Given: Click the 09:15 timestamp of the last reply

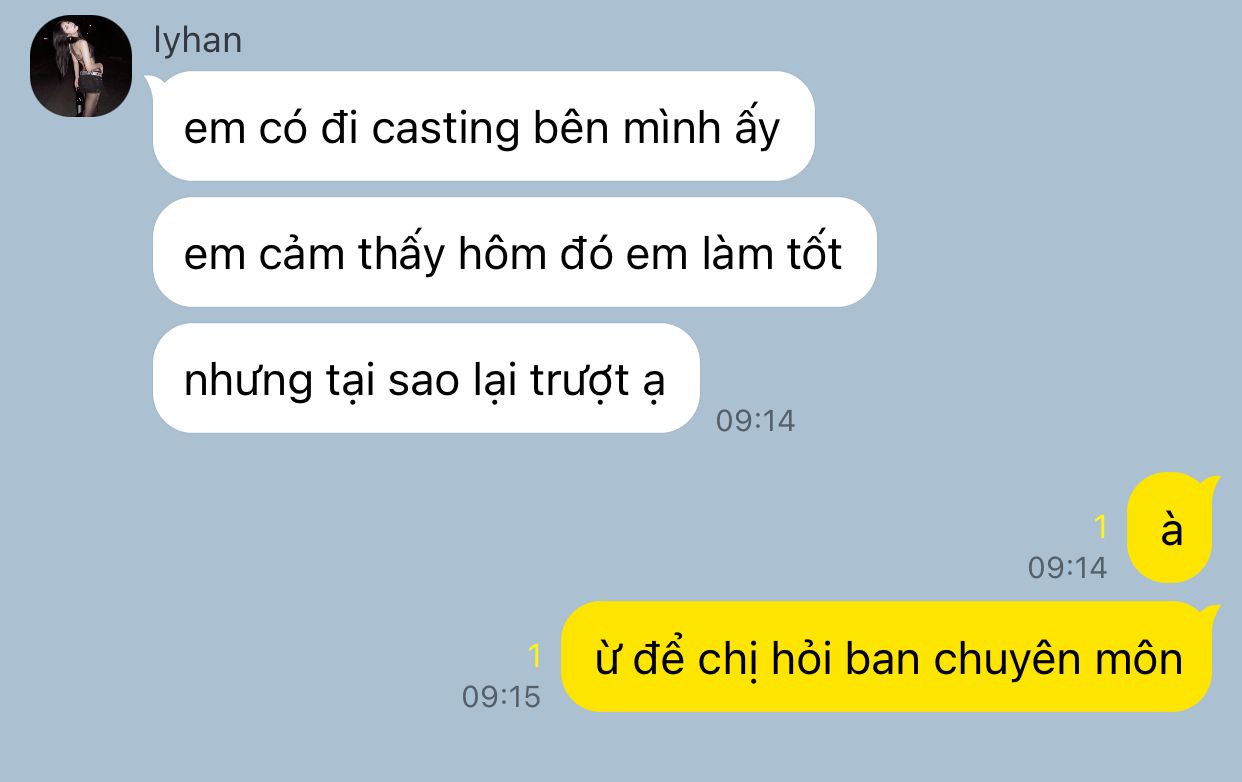Looking at the screenshot, I should pyautogui.click(x=501, y=696).
